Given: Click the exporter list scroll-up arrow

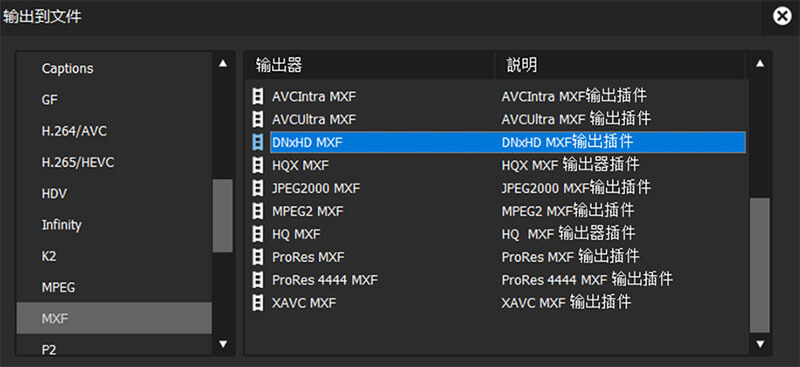Looking at the screenshot, I should pyautogui.click(x=760, y=64).
